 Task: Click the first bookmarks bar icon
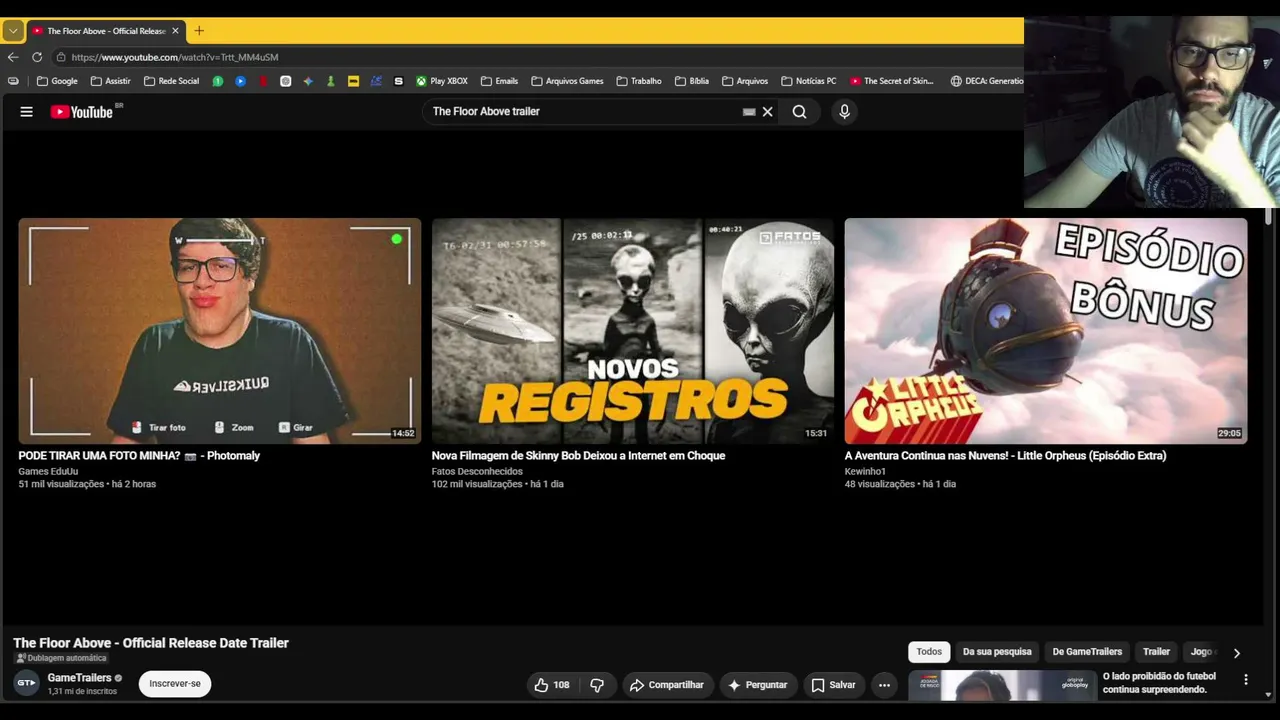point(13,81)
